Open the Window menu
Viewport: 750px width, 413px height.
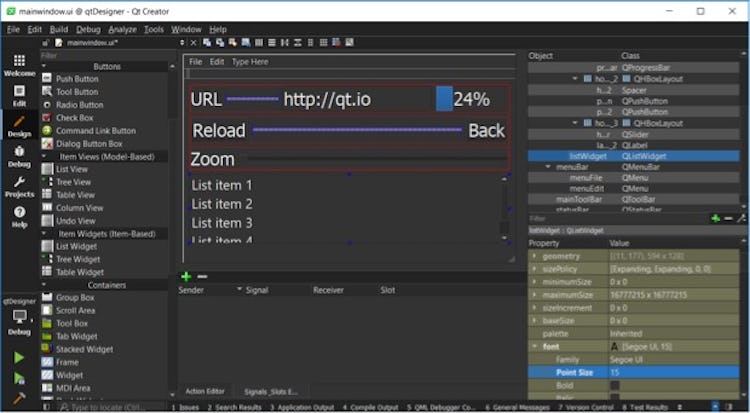(187, 29)
